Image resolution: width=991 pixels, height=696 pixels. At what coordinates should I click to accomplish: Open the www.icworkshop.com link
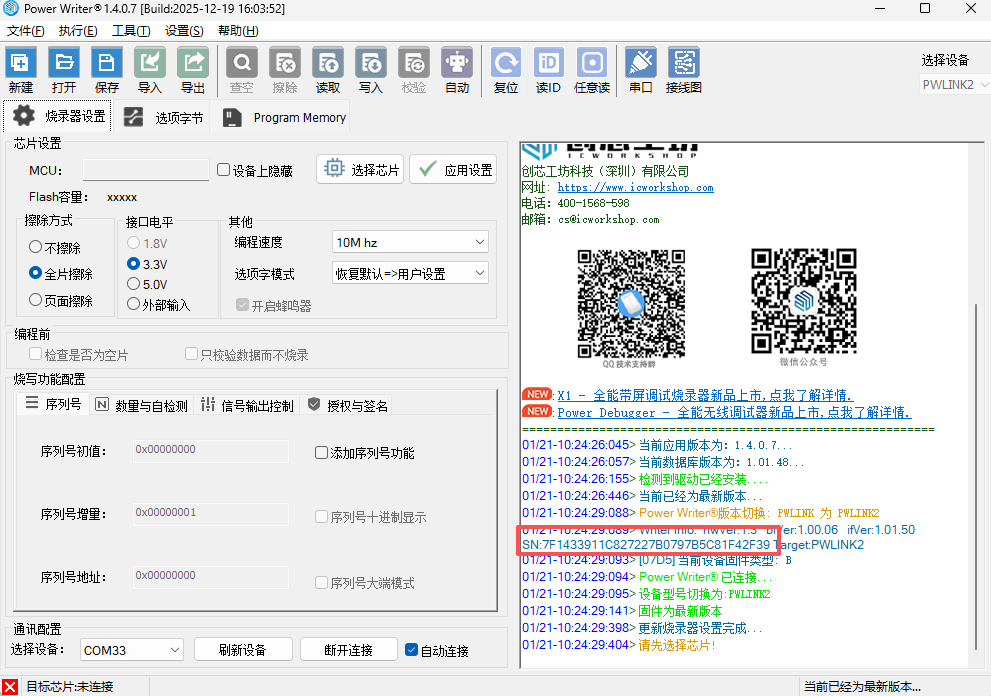(635, 187)
